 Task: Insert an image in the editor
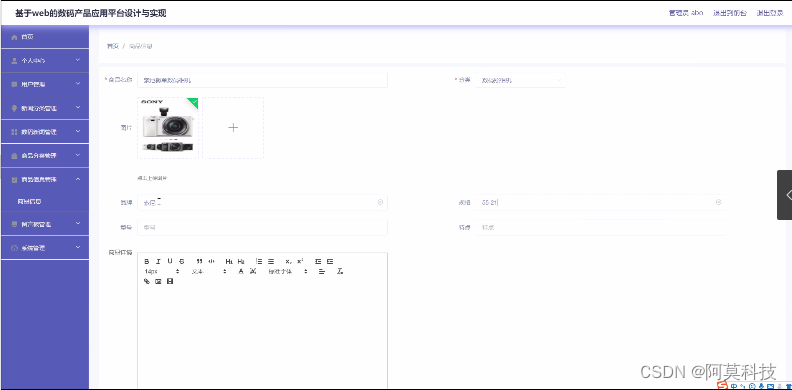tap(158, 281)
